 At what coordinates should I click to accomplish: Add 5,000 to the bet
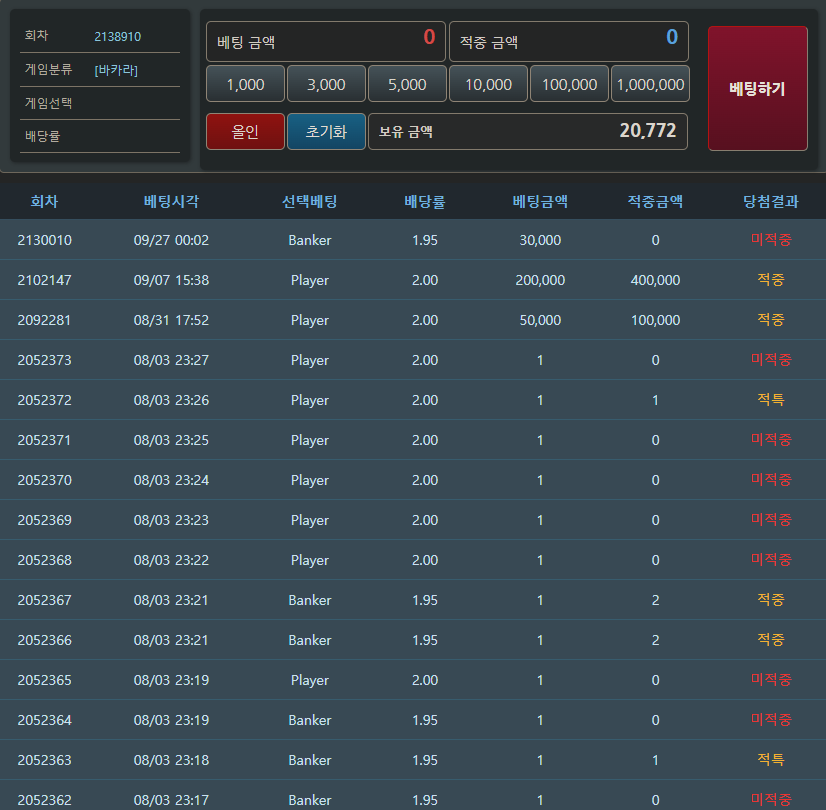point(407,84)
